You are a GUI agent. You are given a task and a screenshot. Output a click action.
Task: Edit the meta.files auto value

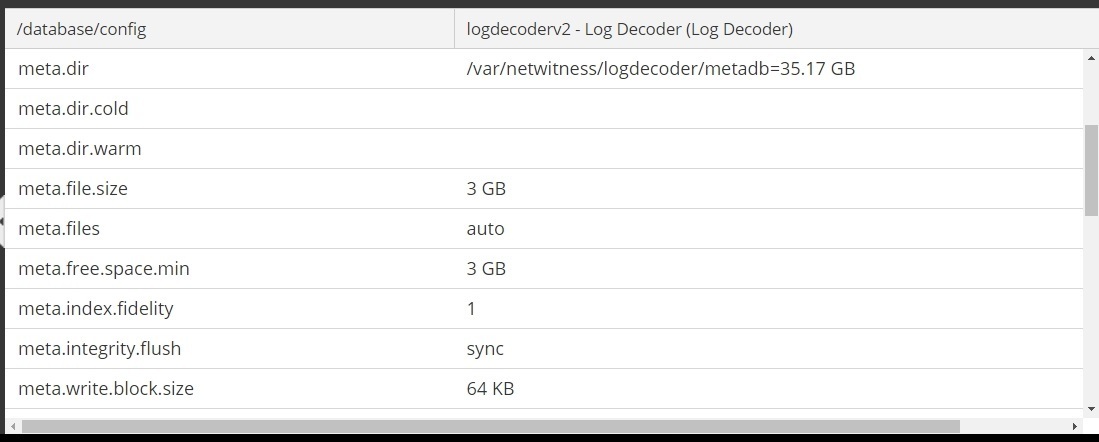tap(485, 229)
